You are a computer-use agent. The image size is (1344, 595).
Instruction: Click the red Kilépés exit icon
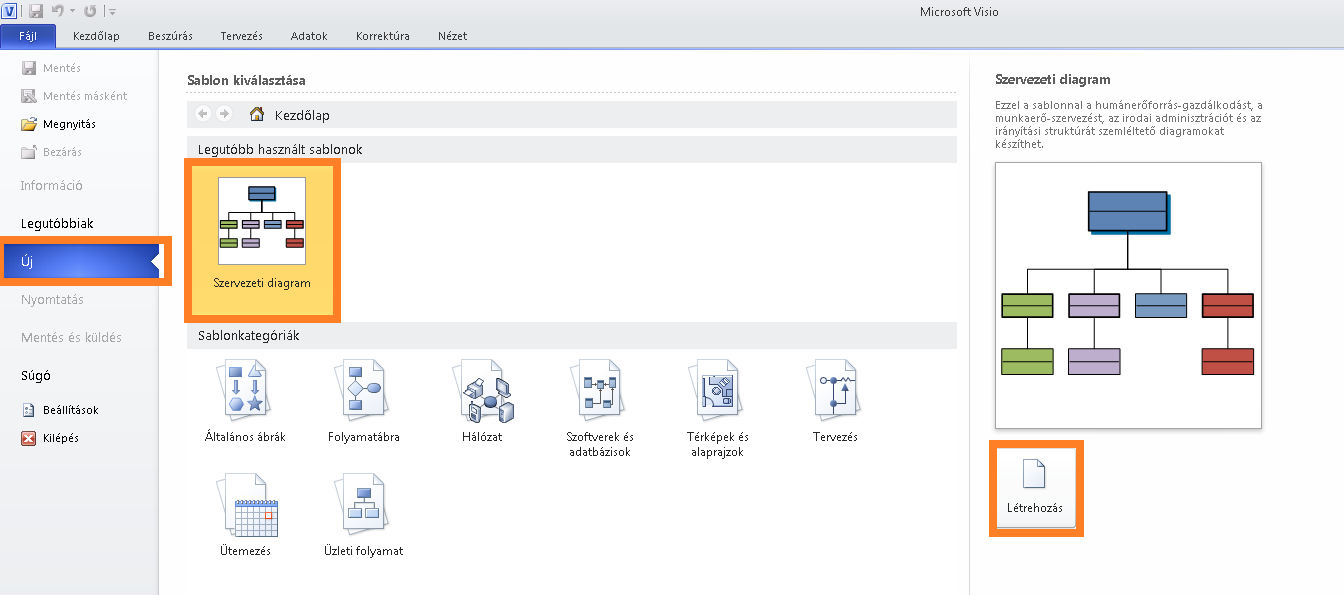pyautogui.click(x=29, y=438)
